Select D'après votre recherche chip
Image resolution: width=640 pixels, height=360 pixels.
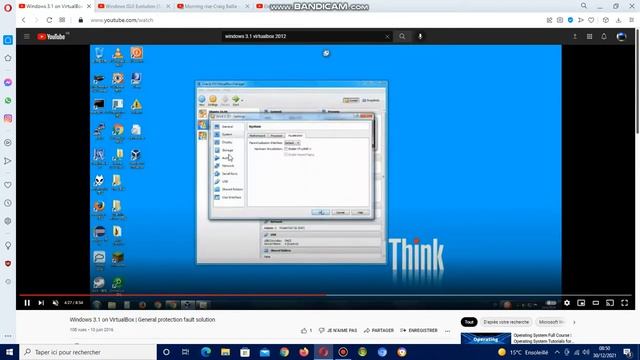[506, 322]
